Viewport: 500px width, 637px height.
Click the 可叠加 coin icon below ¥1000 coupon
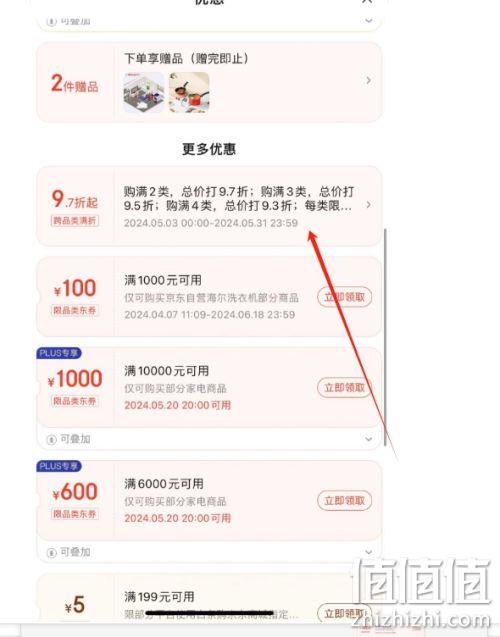click(51, 440)
